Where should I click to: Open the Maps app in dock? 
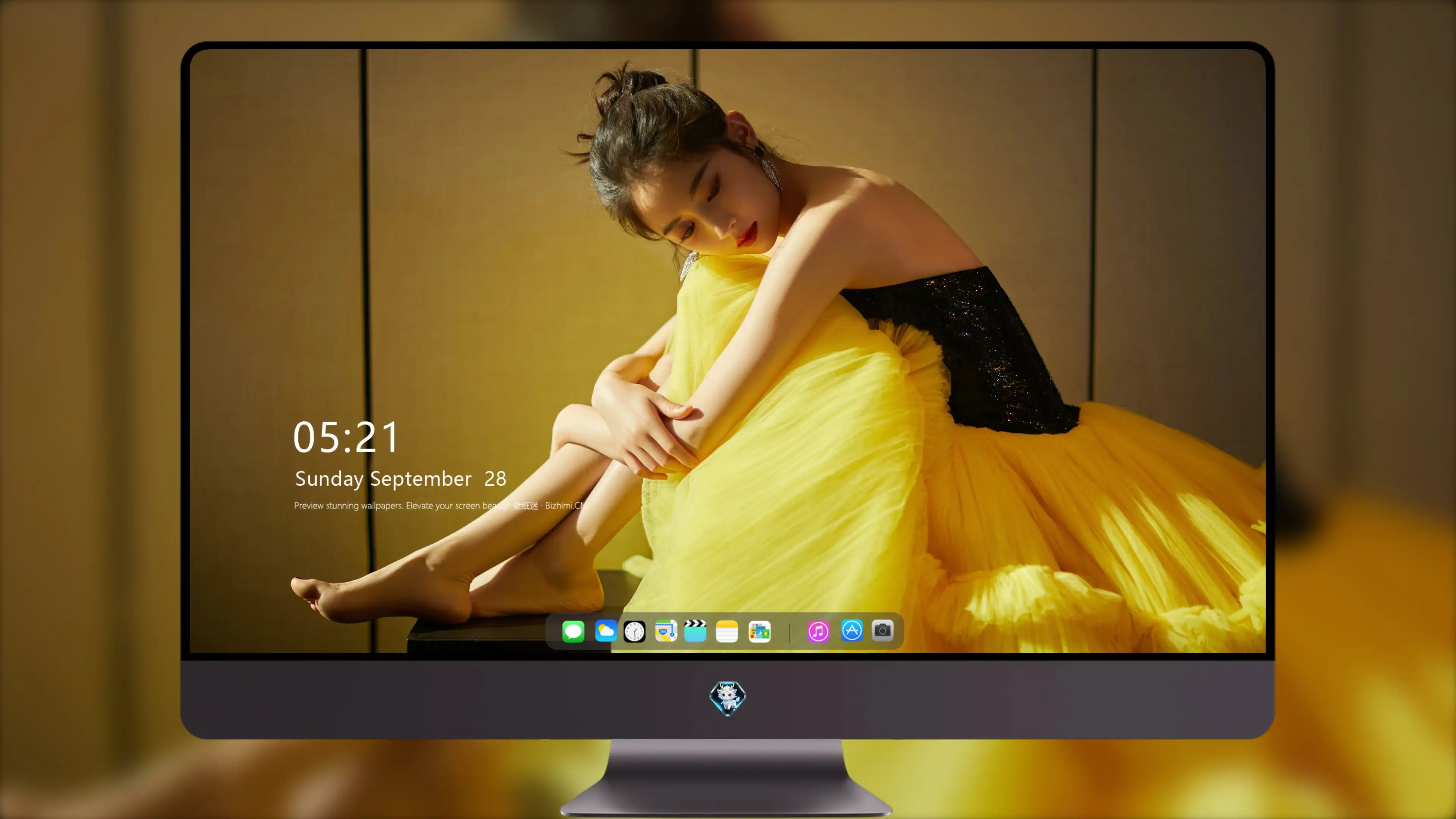(x=666, y=631)
